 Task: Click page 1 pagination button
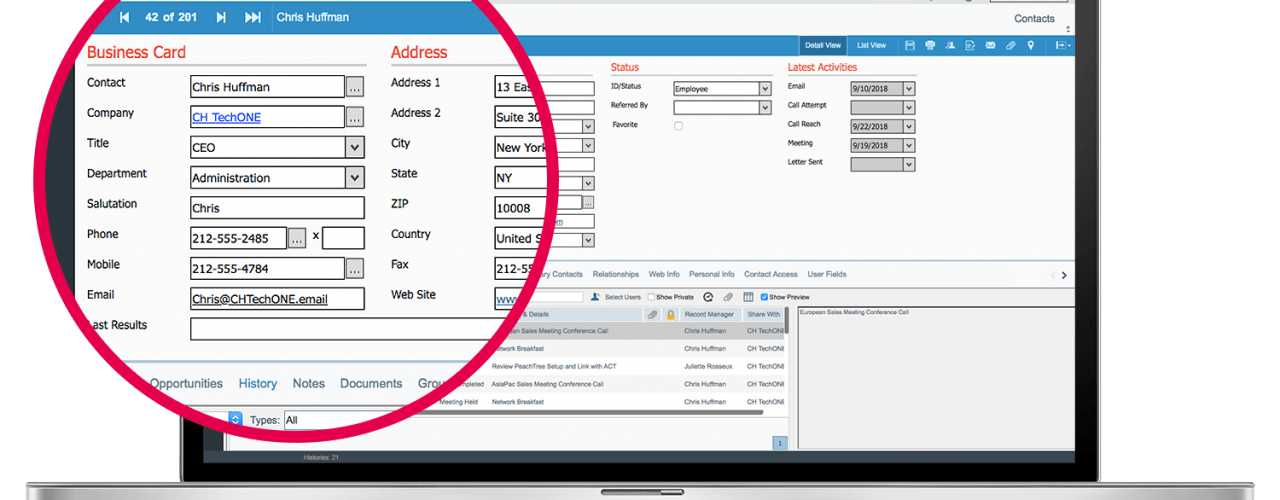[780, 443]
